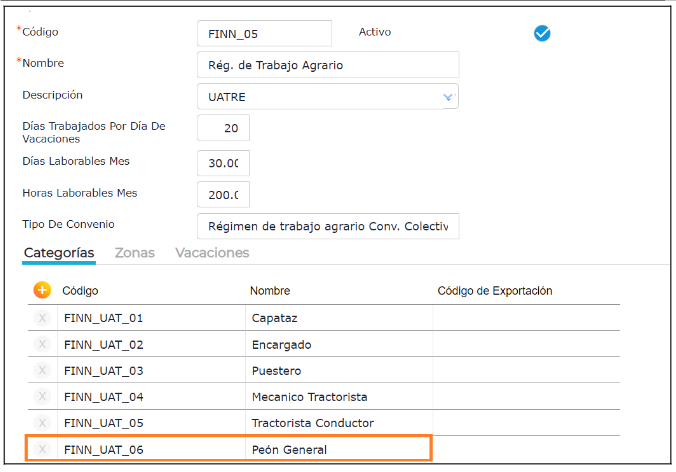Remove the FINN_UAT_05 Tractorista Conductor row
676x472 pixels.
(42, 423)
